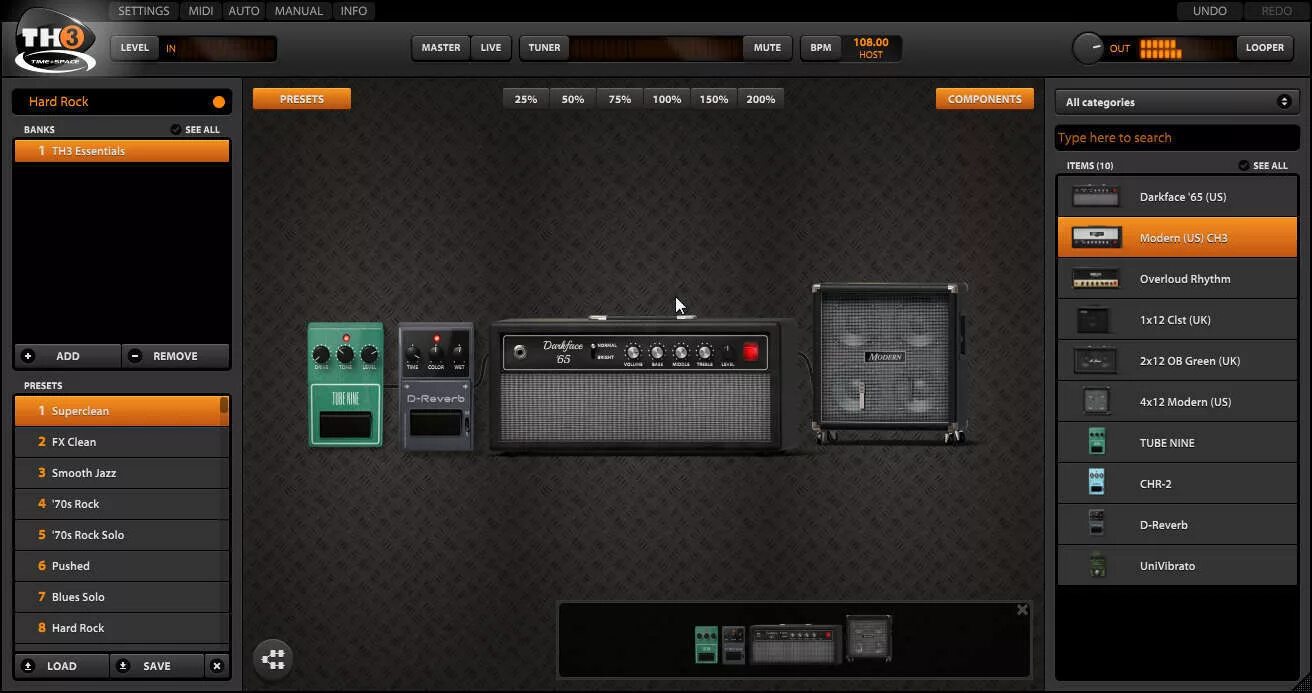
Task: Enable LIVE mode
Action: click(x=490, y=46)
